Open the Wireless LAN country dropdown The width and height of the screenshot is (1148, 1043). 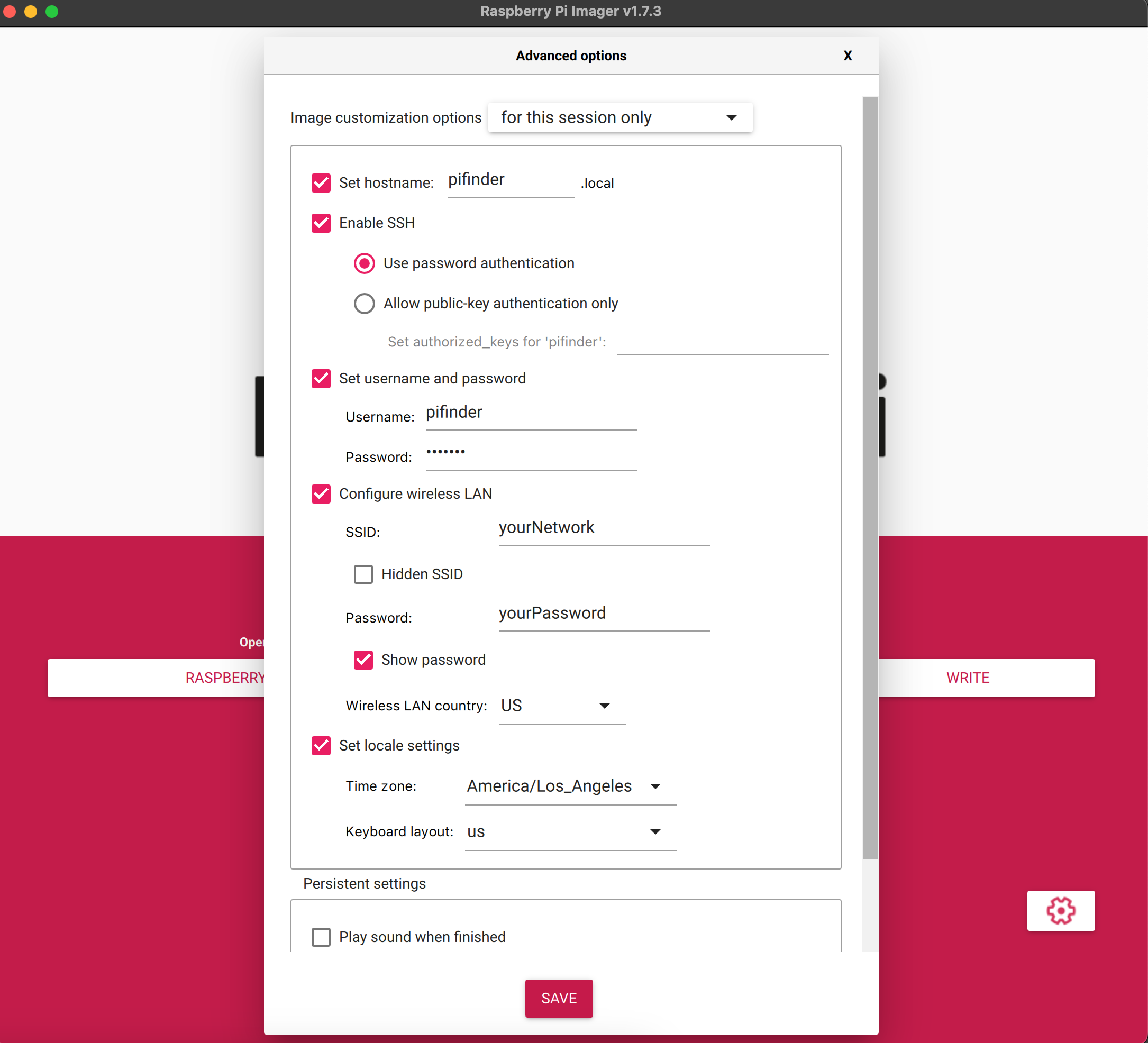tap(561, 706)
